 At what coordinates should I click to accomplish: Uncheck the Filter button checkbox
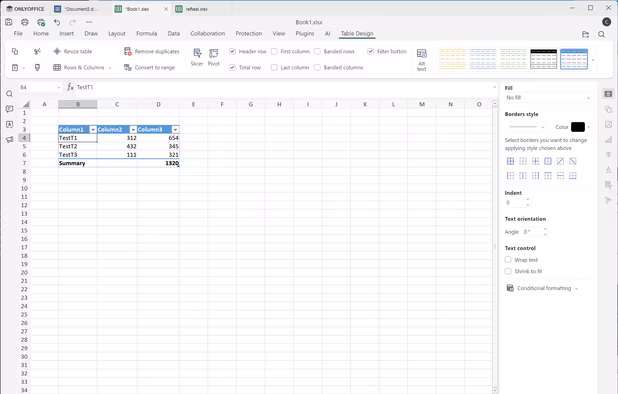370,51
